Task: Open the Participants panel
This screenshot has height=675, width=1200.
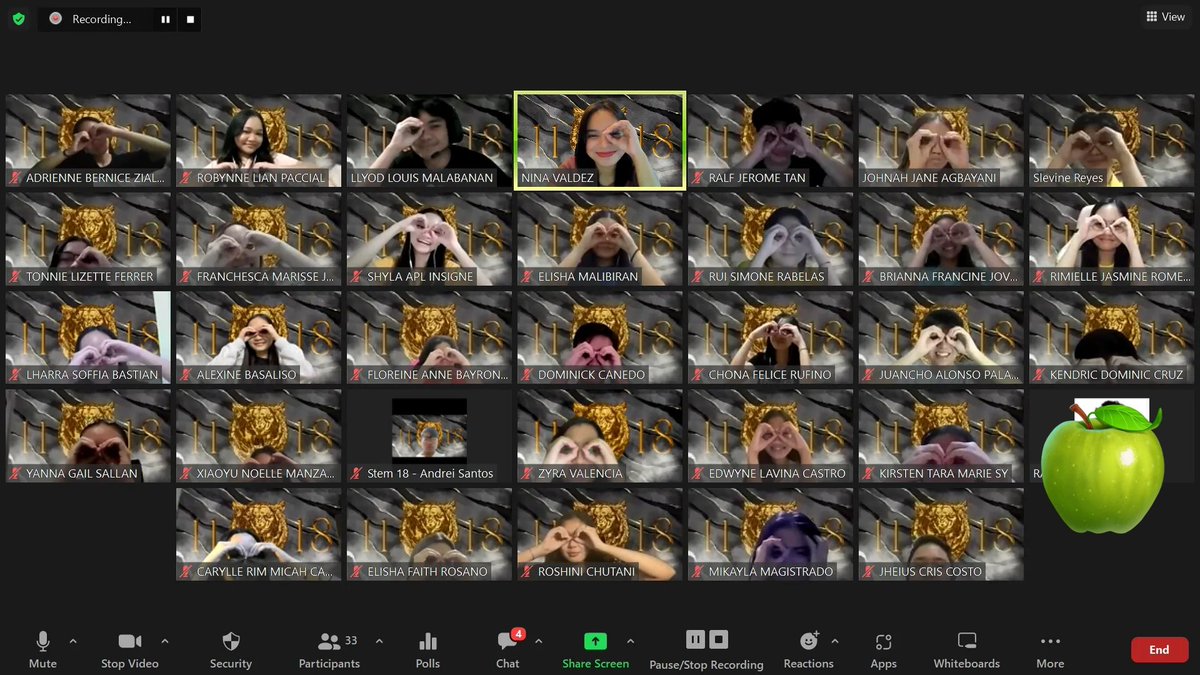Action: click(329, 650)
